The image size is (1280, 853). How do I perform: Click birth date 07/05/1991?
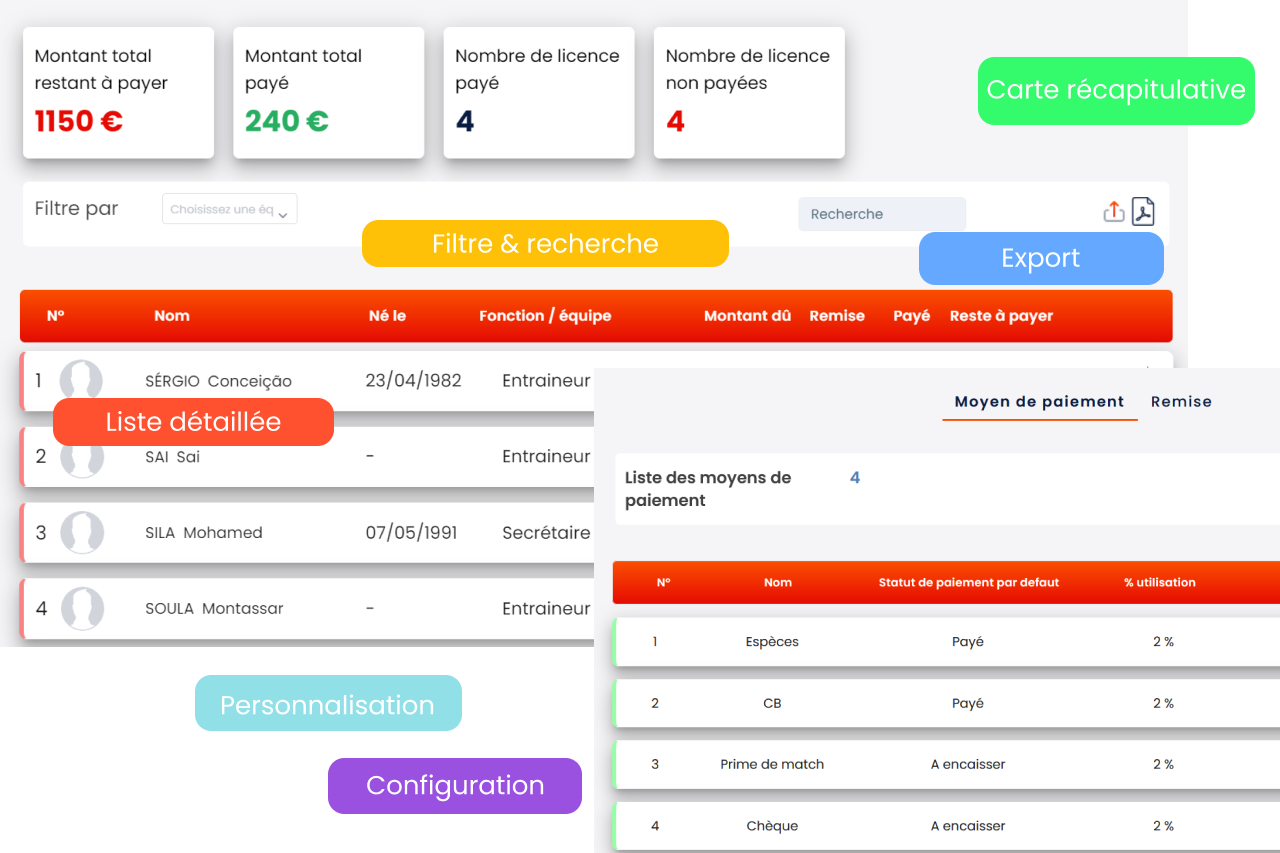click(x=411, y=533)
